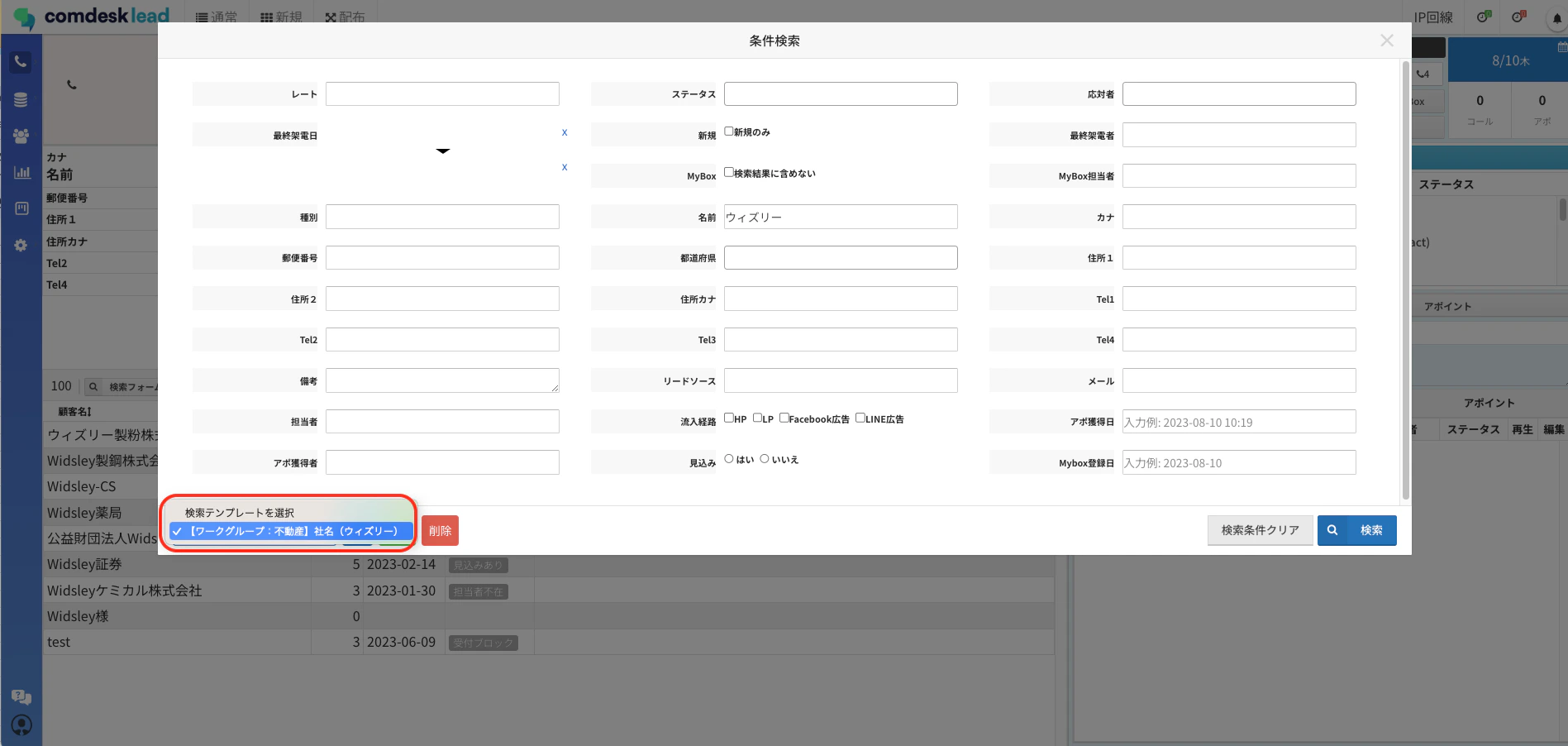Click the handset icon in the background call panel

[x=72, y=84]
